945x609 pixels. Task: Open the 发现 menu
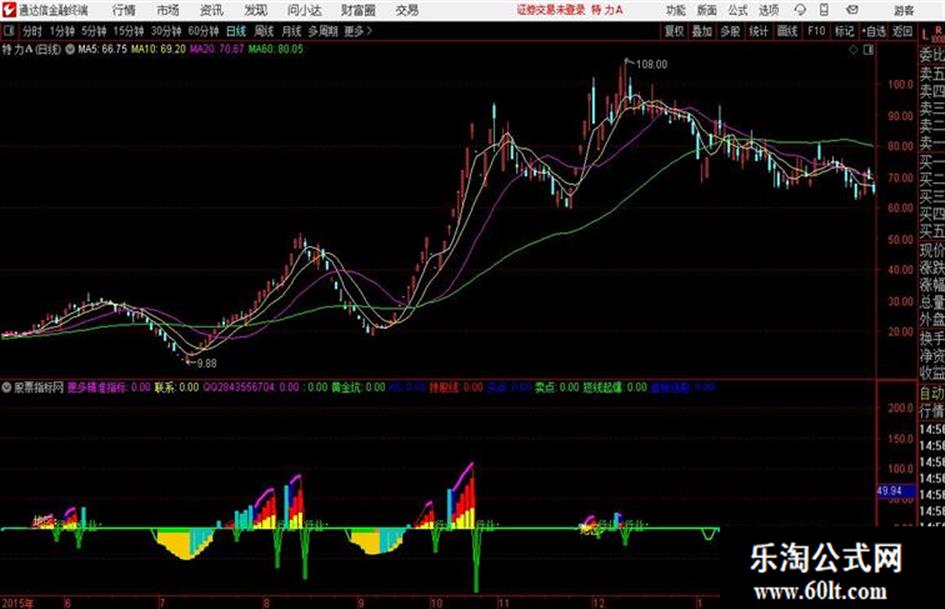click(x=256, y=10)
